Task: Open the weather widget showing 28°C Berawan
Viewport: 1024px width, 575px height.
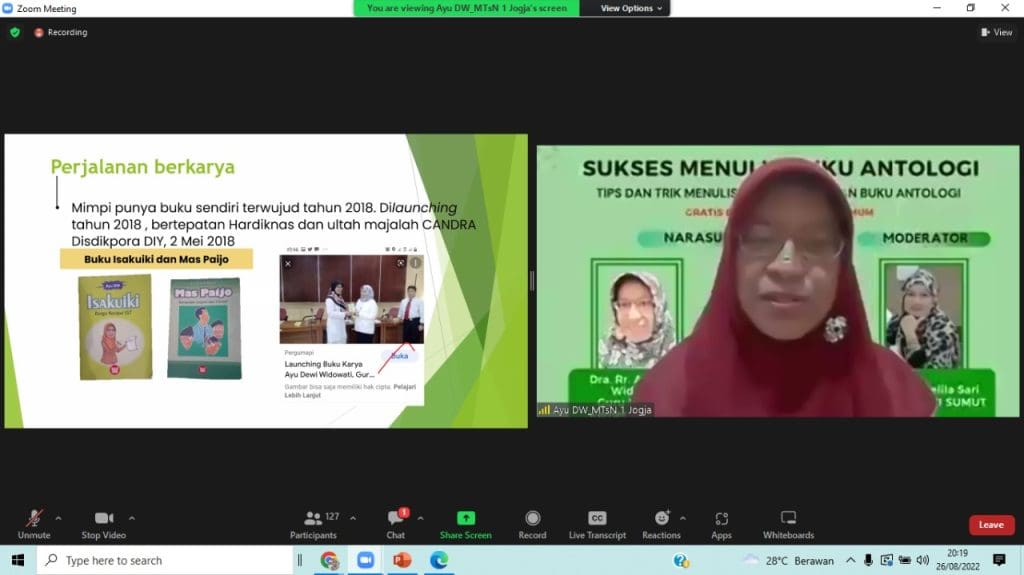Action: click(x=789, y=560)
